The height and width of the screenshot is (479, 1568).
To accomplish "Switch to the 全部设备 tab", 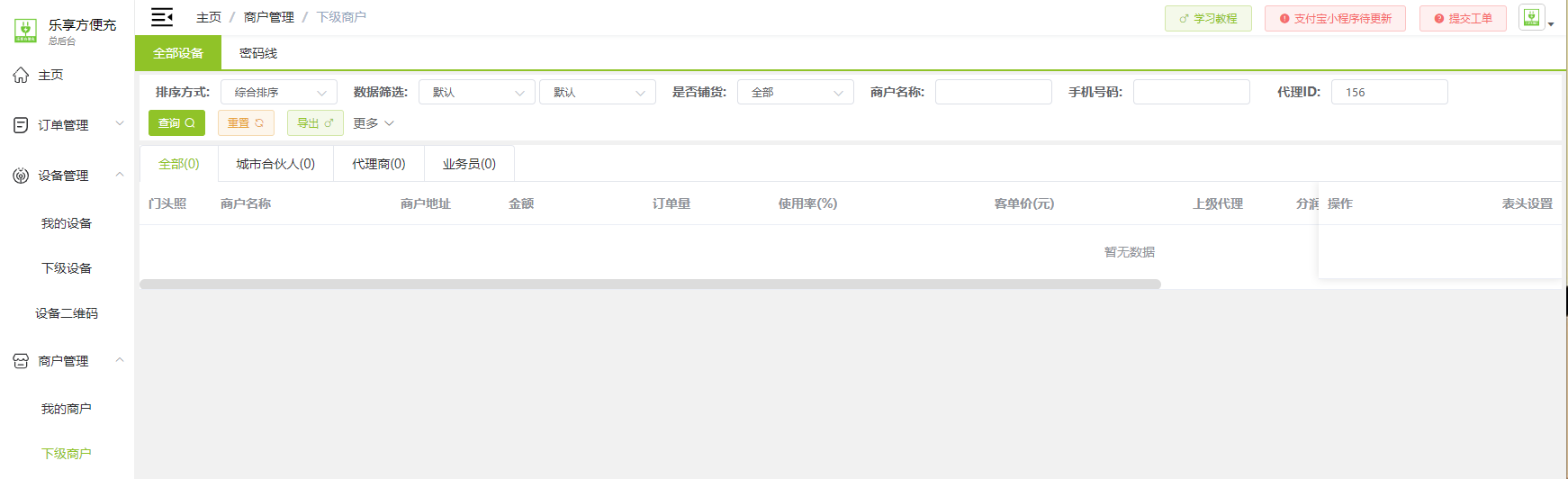I will pyautogui.click(x=178, y=53).
